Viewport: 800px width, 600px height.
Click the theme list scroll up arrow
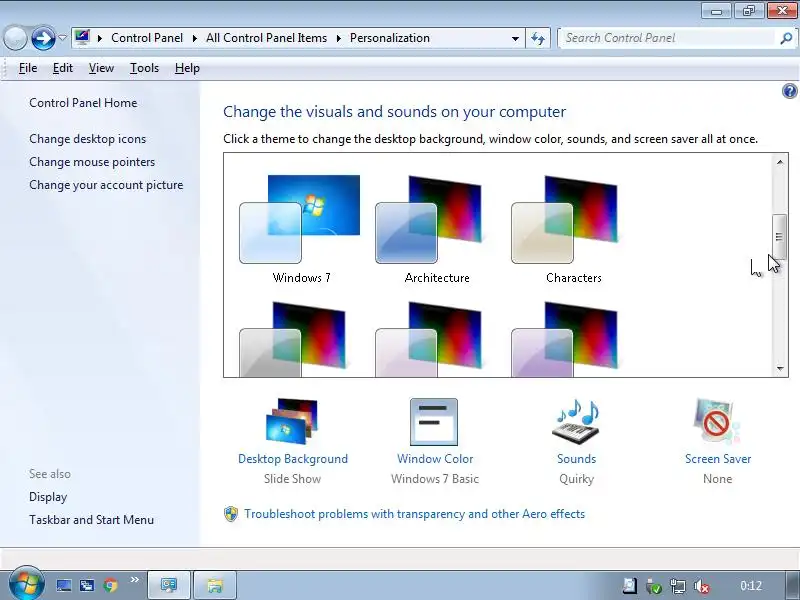tap(780, 162)
